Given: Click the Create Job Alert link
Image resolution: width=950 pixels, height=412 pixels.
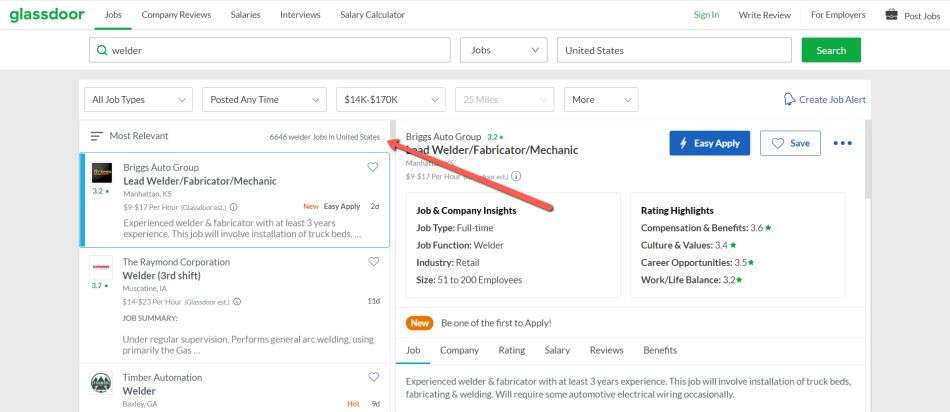Looking at the screenshot, I should (x=832, y=99).
